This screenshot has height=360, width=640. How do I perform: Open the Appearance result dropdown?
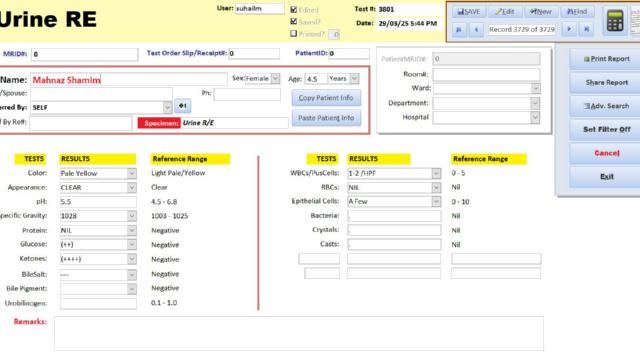(x=131, y=188)
